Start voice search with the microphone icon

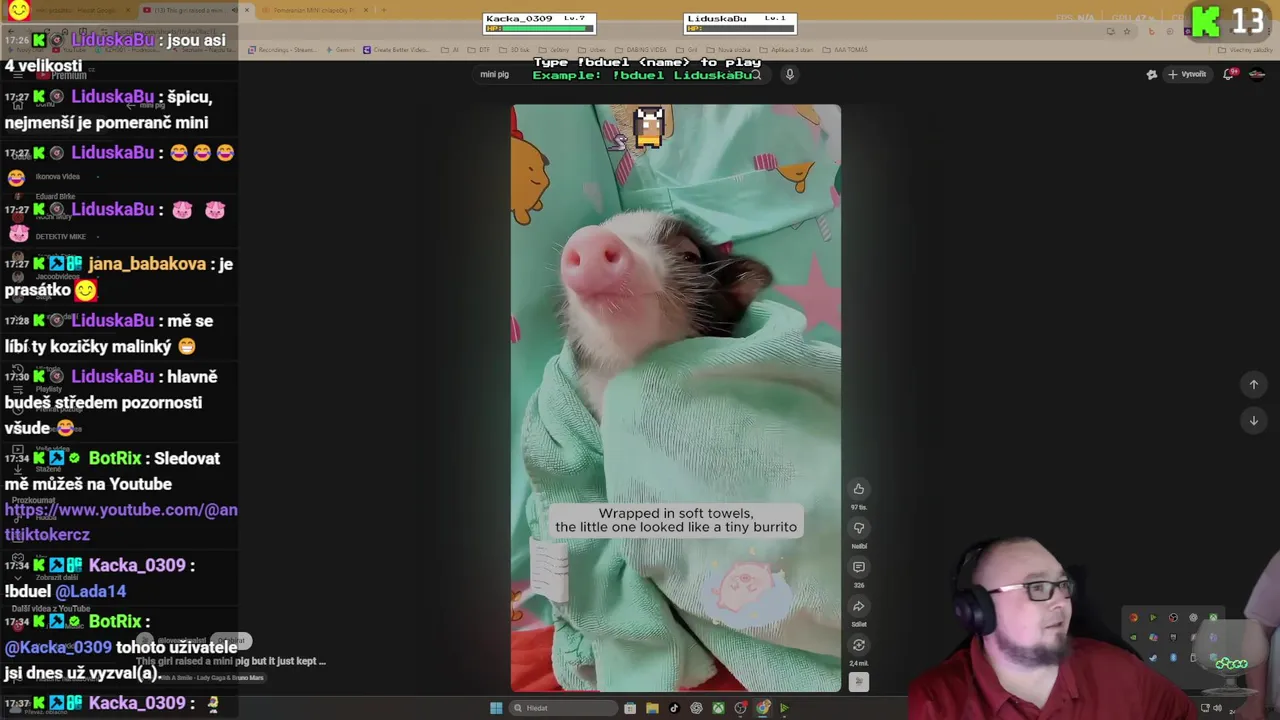click(789, 74)
